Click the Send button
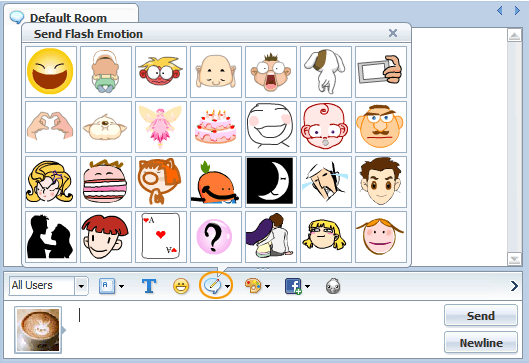The image size is (529, 363). click(x=481, y=315)
